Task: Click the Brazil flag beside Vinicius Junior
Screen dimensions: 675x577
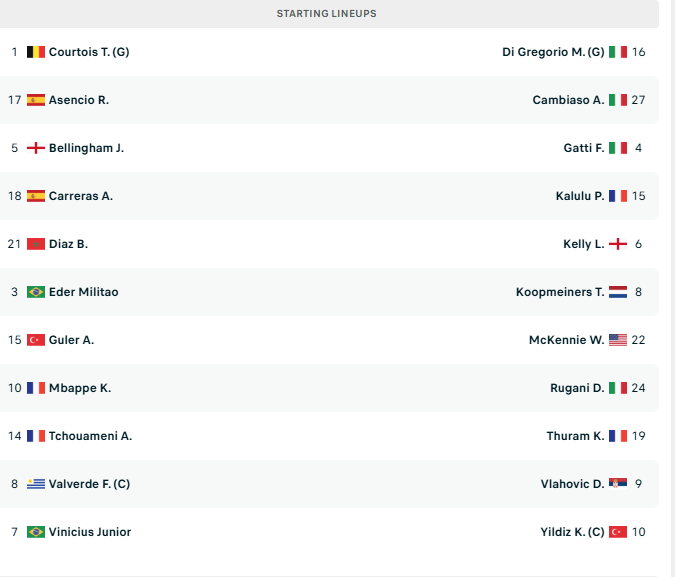Action: click(36, 532)
